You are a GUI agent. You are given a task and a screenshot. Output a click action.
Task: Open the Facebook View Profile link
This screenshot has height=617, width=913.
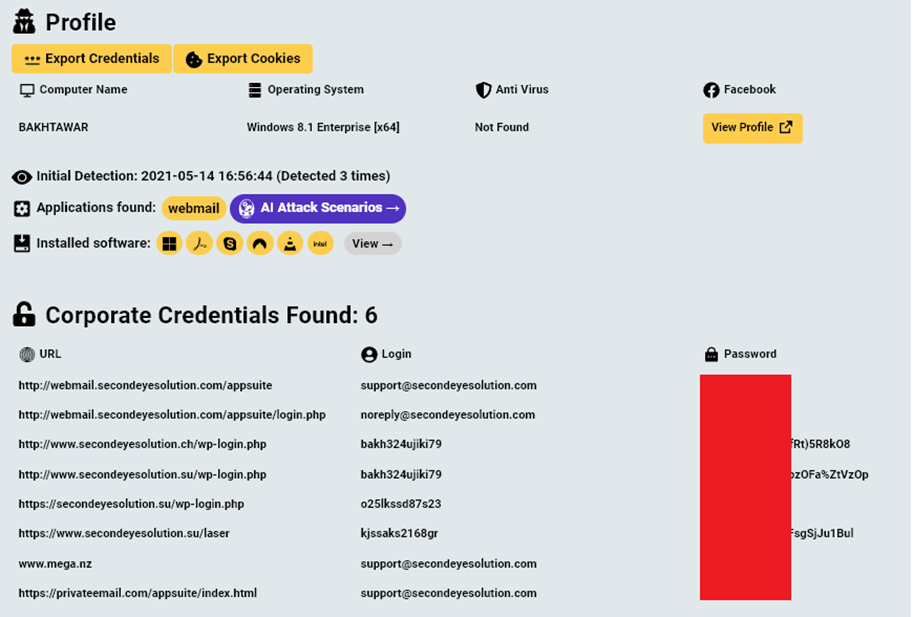point(752,128)
